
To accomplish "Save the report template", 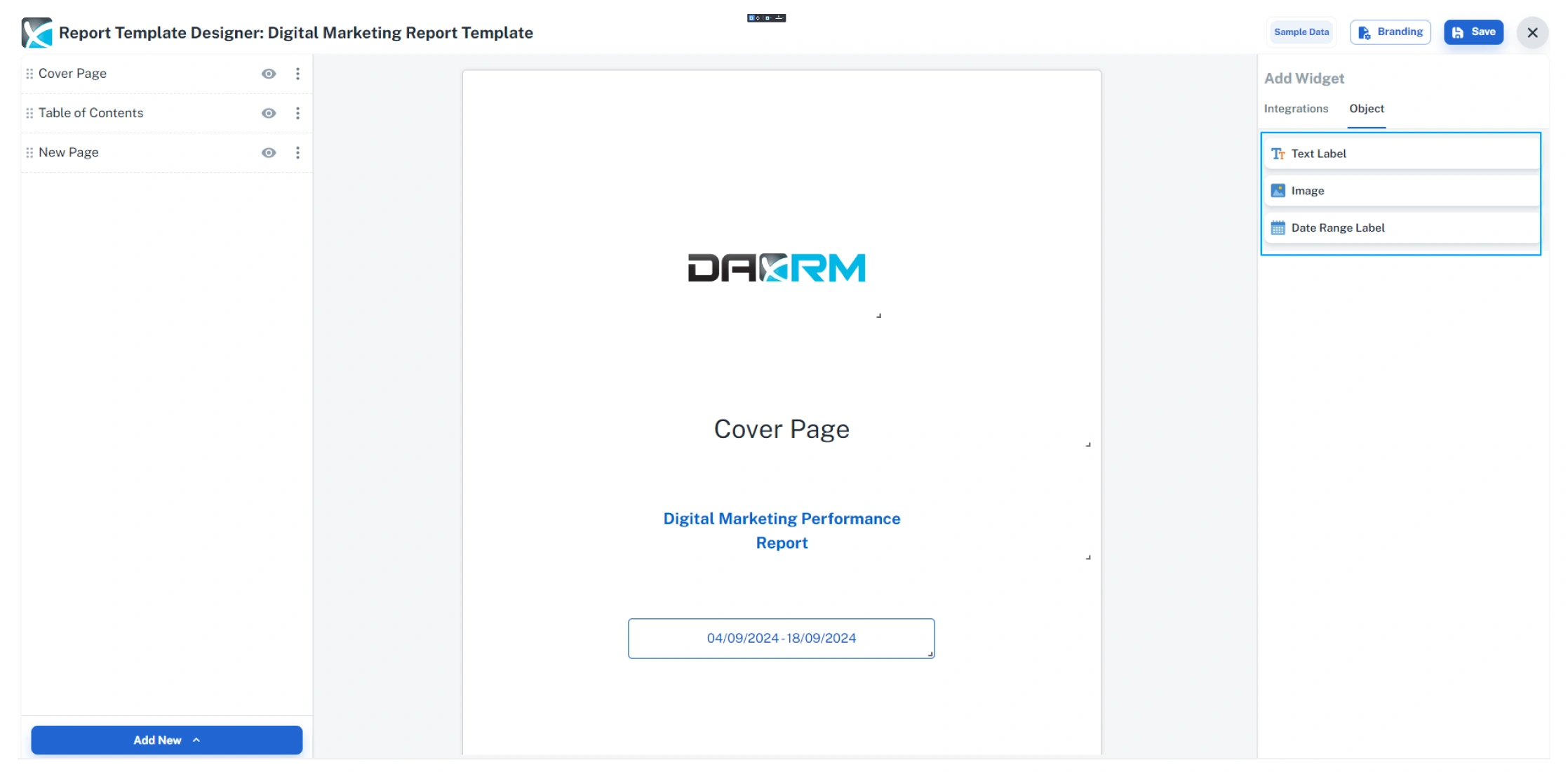I will coord(1473,32).
